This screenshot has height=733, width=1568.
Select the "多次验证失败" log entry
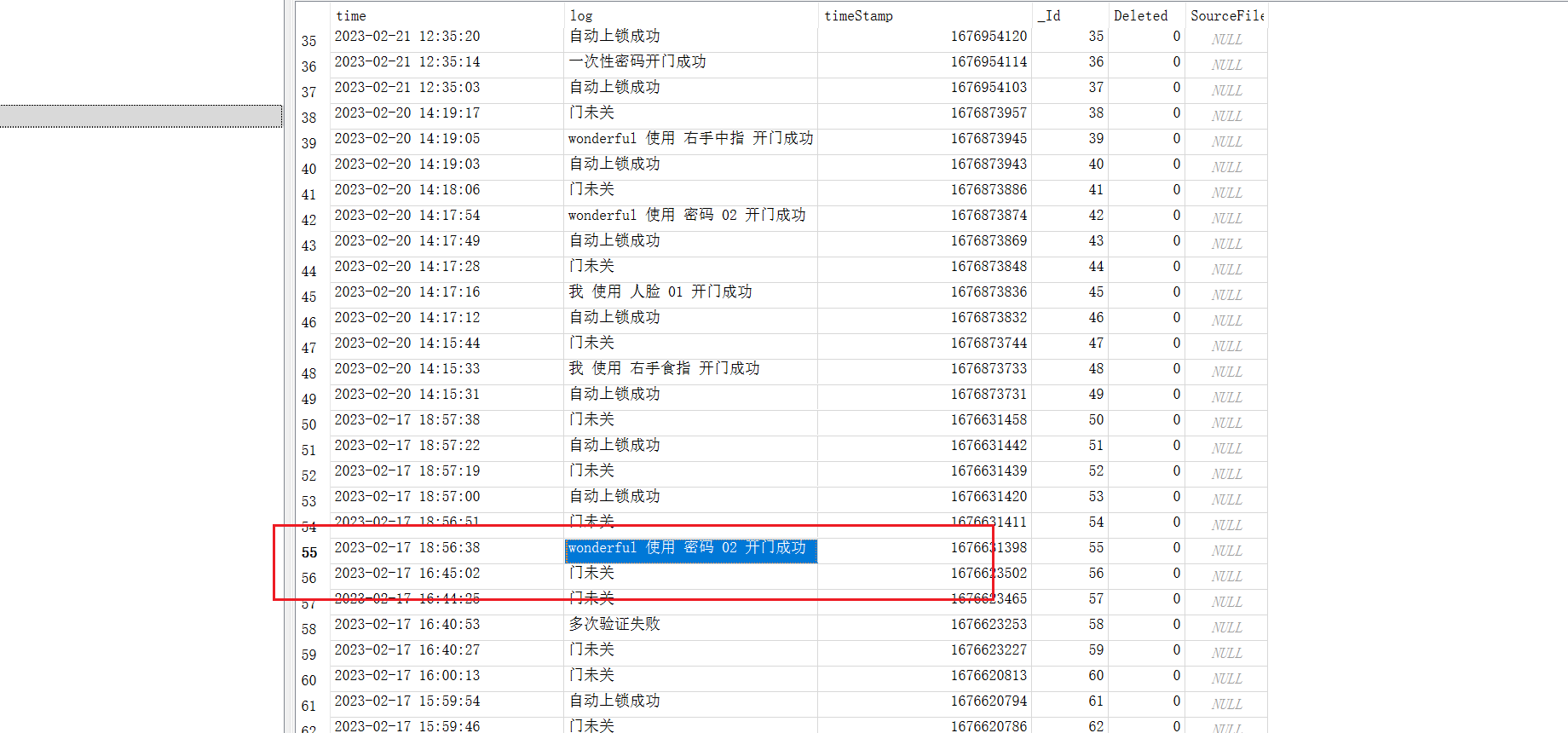click(614, 624)
